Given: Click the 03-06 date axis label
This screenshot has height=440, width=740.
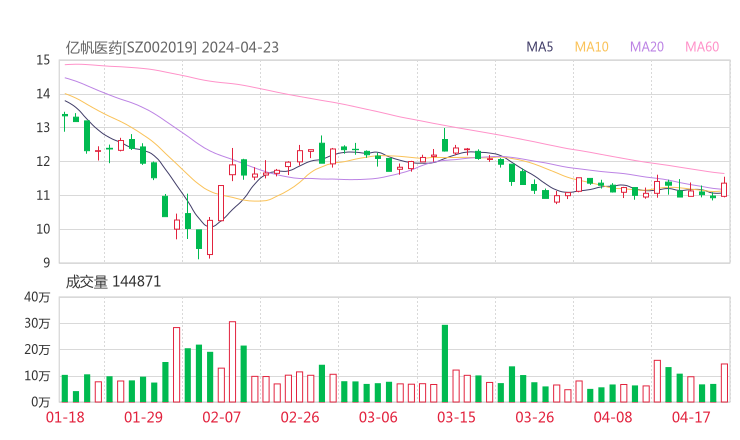Looking at the screenshot, I should [378, 417].
